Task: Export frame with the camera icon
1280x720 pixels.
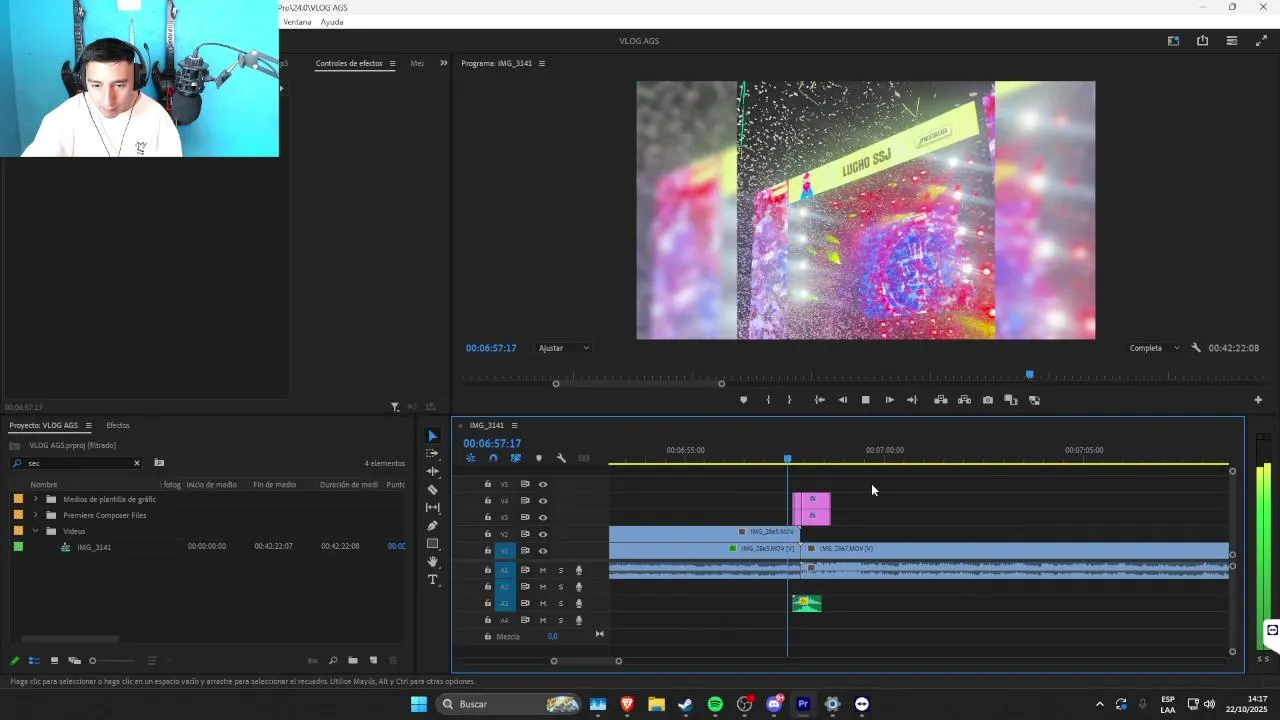Action: pyautogui.click(x=988, y=400)
